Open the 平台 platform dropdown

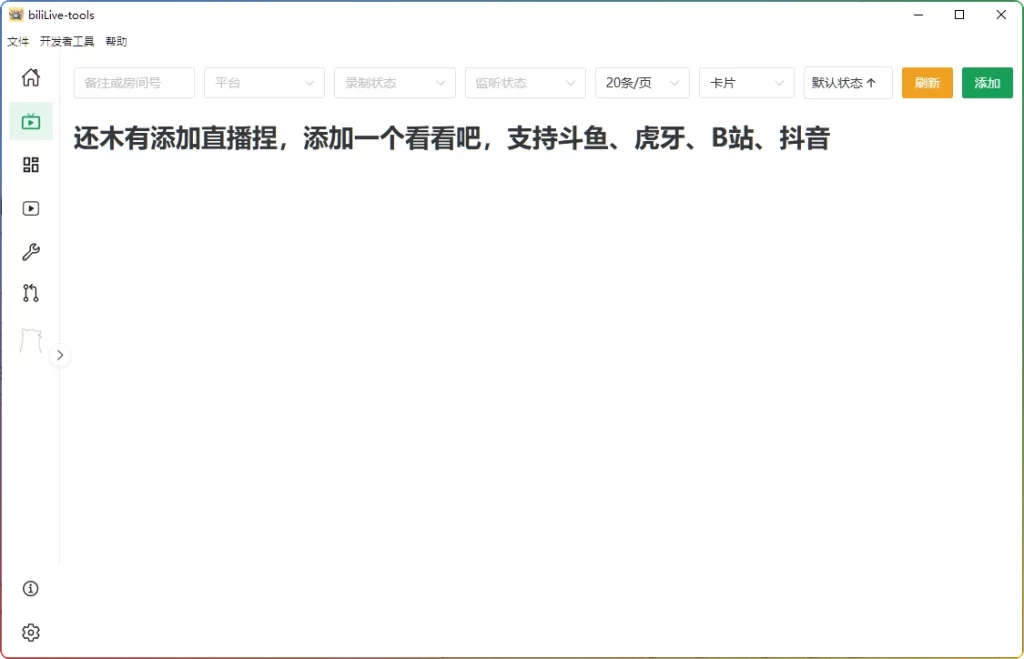point(264,83)
